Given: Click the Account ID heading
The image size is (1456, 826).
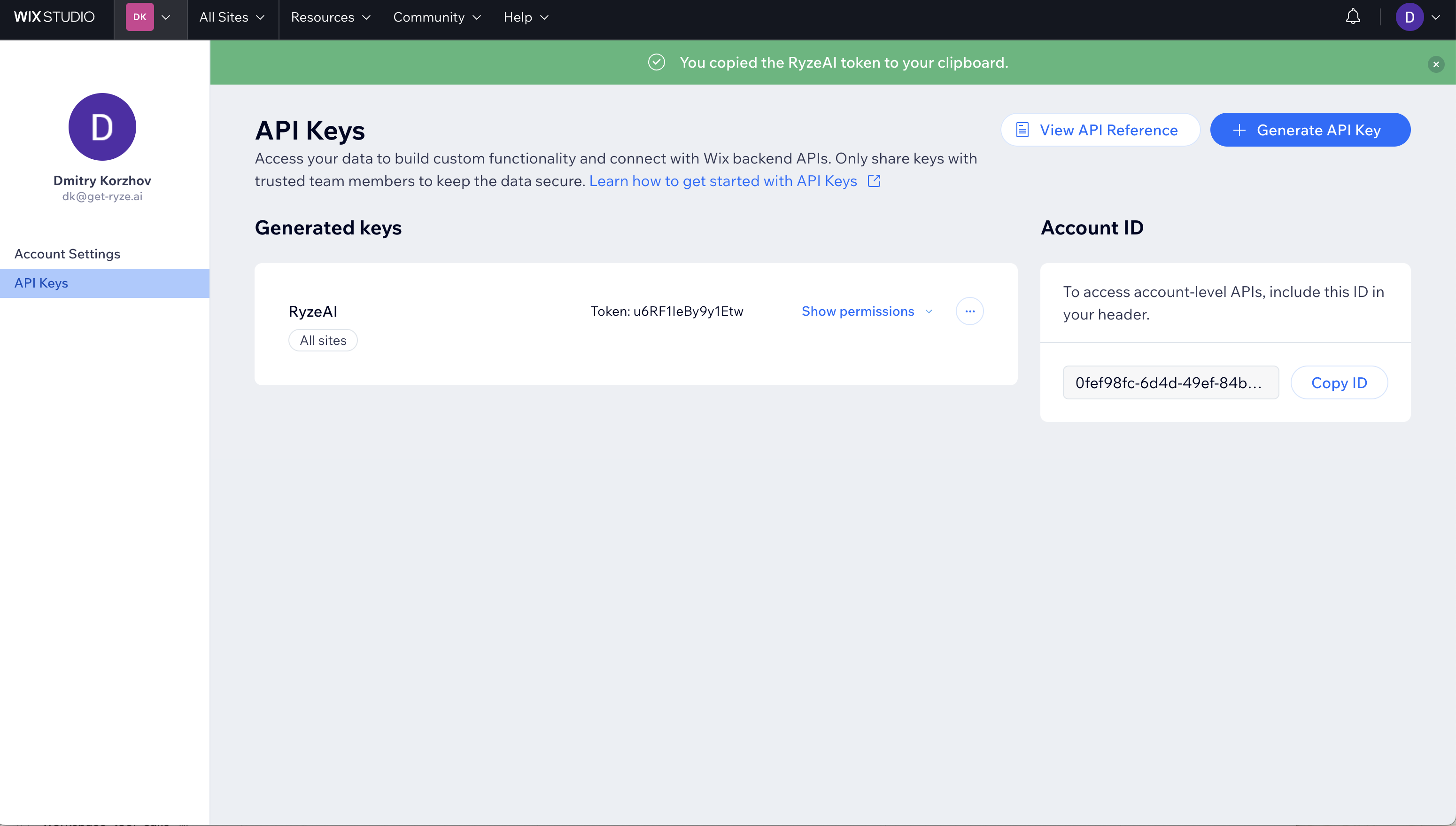Looking at the screenshot, I should 1092,227.
